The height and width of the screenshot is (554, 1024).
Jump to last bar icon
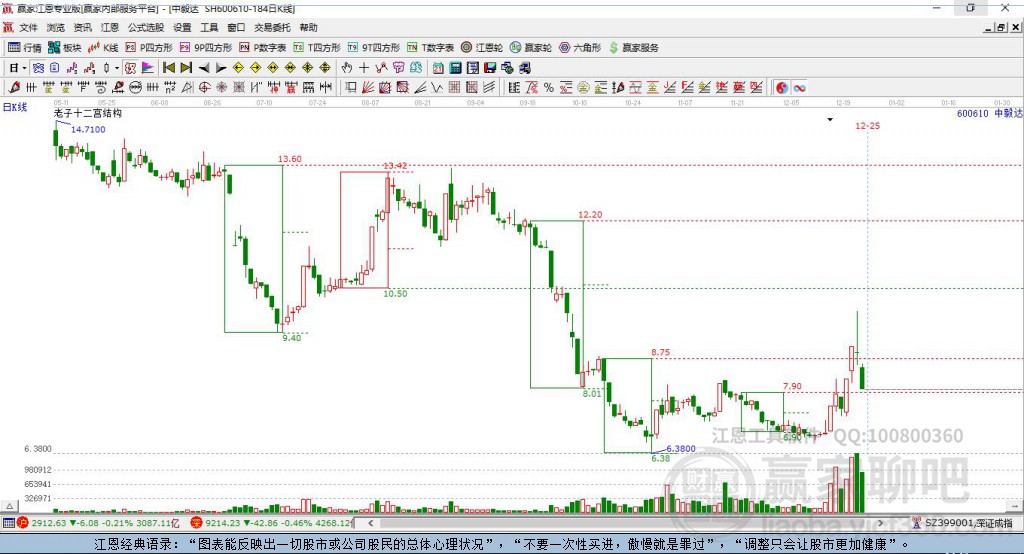[x=186, y=68]
